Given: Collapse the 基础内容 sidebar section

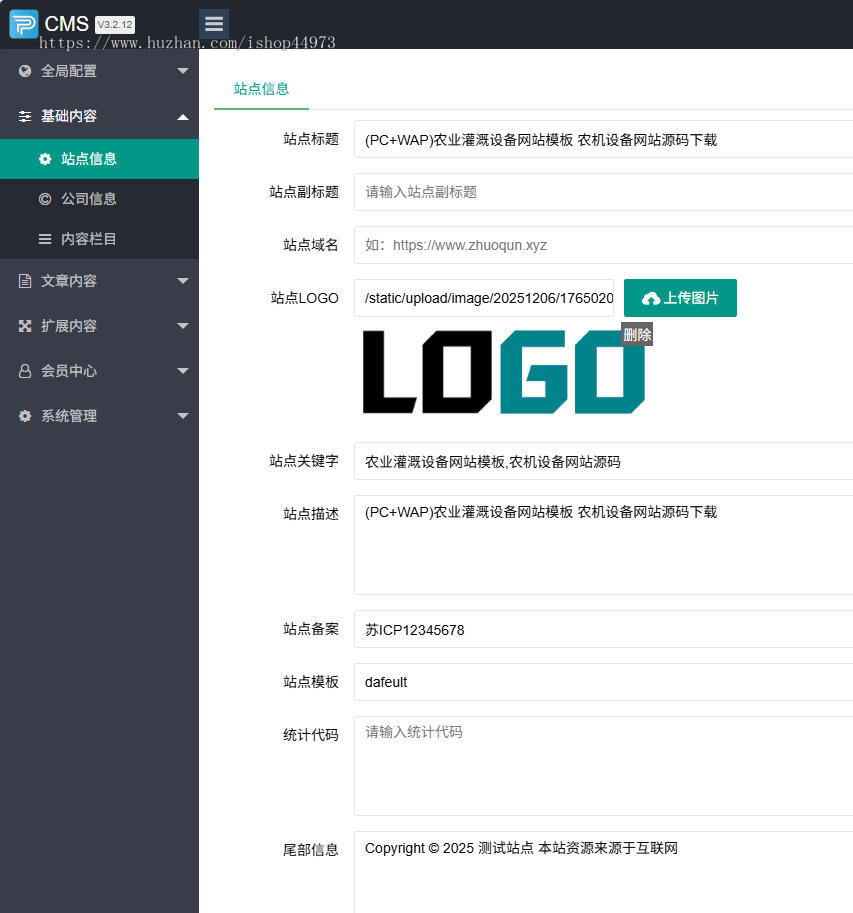Looking at the screenshot, I should [x=100, y=116].
